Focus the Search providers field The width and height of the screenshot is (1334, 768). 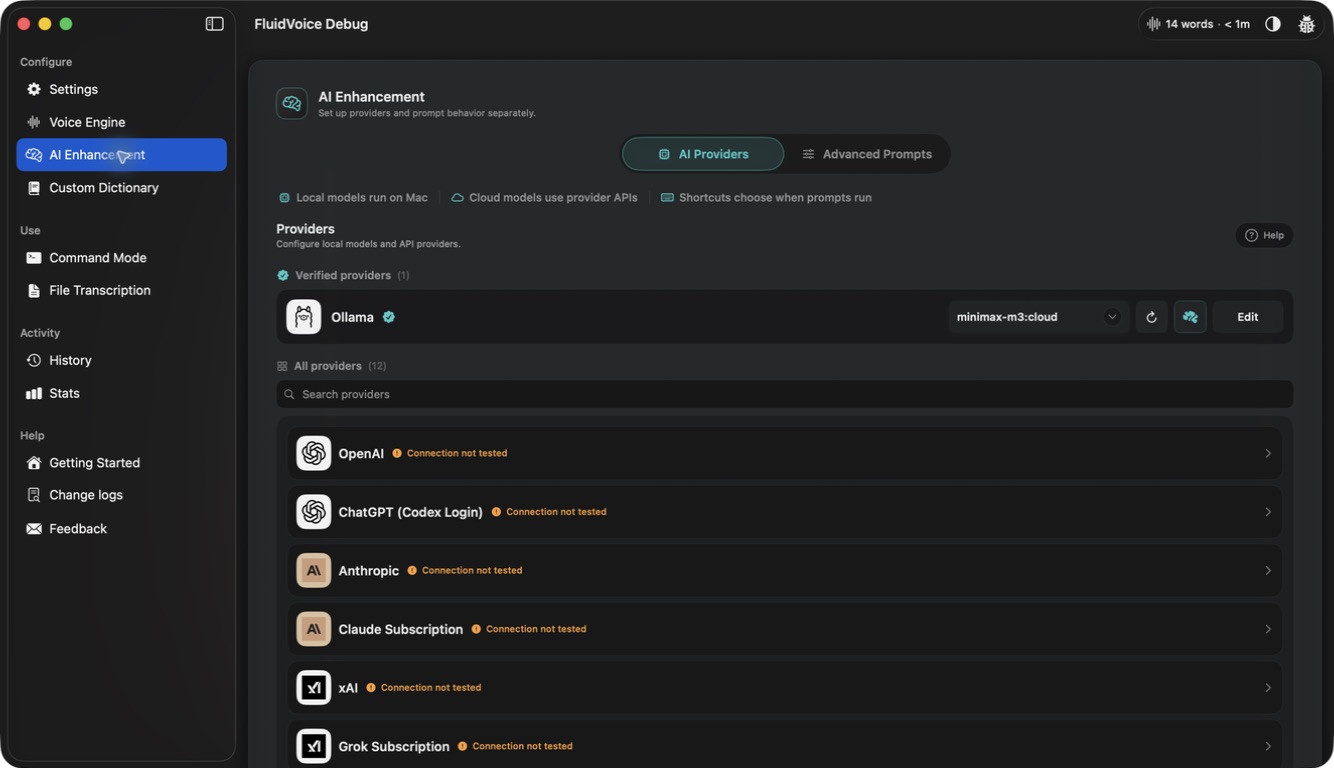pos(785,394)
